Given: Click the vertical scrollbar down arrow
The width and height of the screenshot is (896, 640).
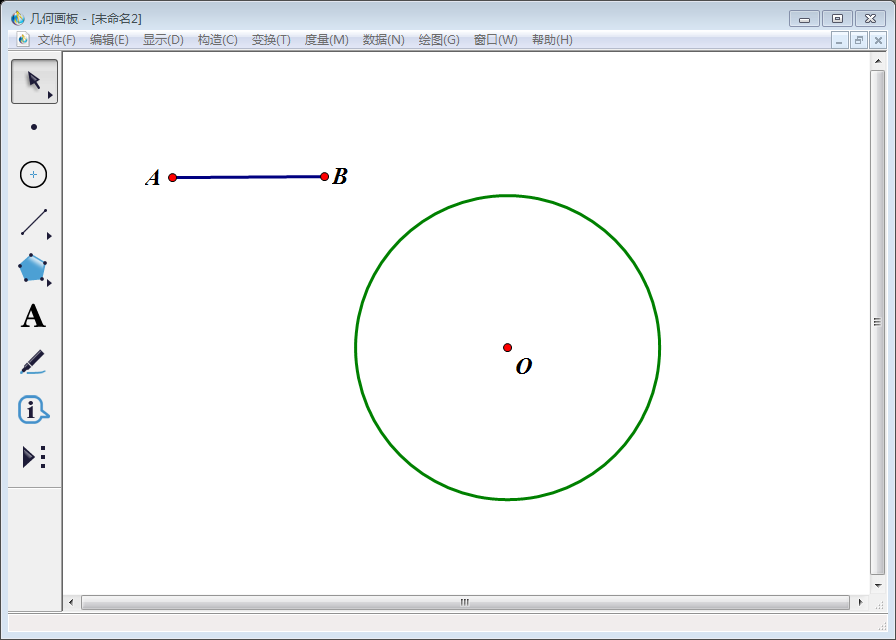Looking at the screenshot, I should 878,585.
